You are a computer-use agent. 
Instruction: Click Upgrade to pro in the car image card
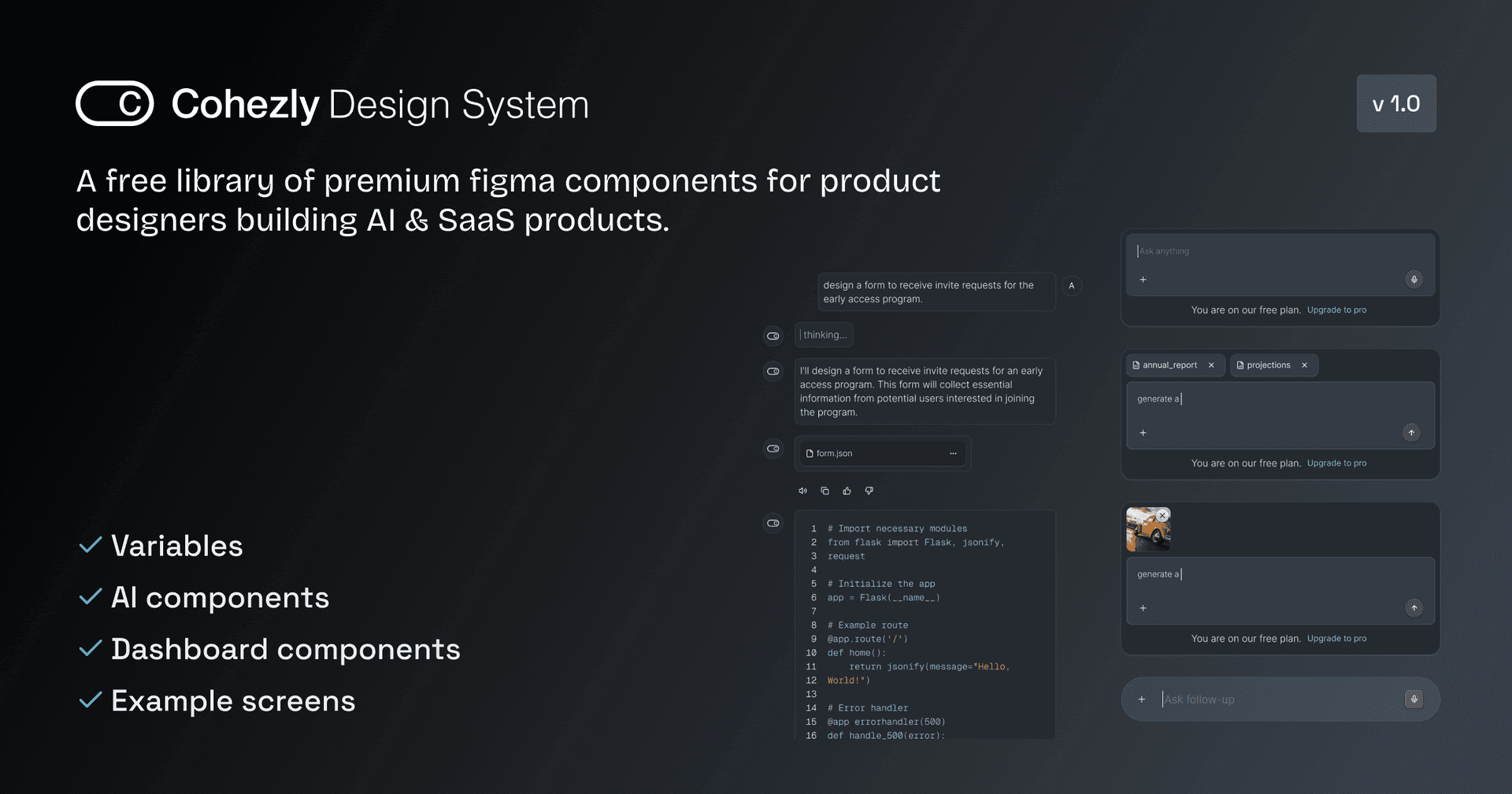click(x=1336, y=639)
